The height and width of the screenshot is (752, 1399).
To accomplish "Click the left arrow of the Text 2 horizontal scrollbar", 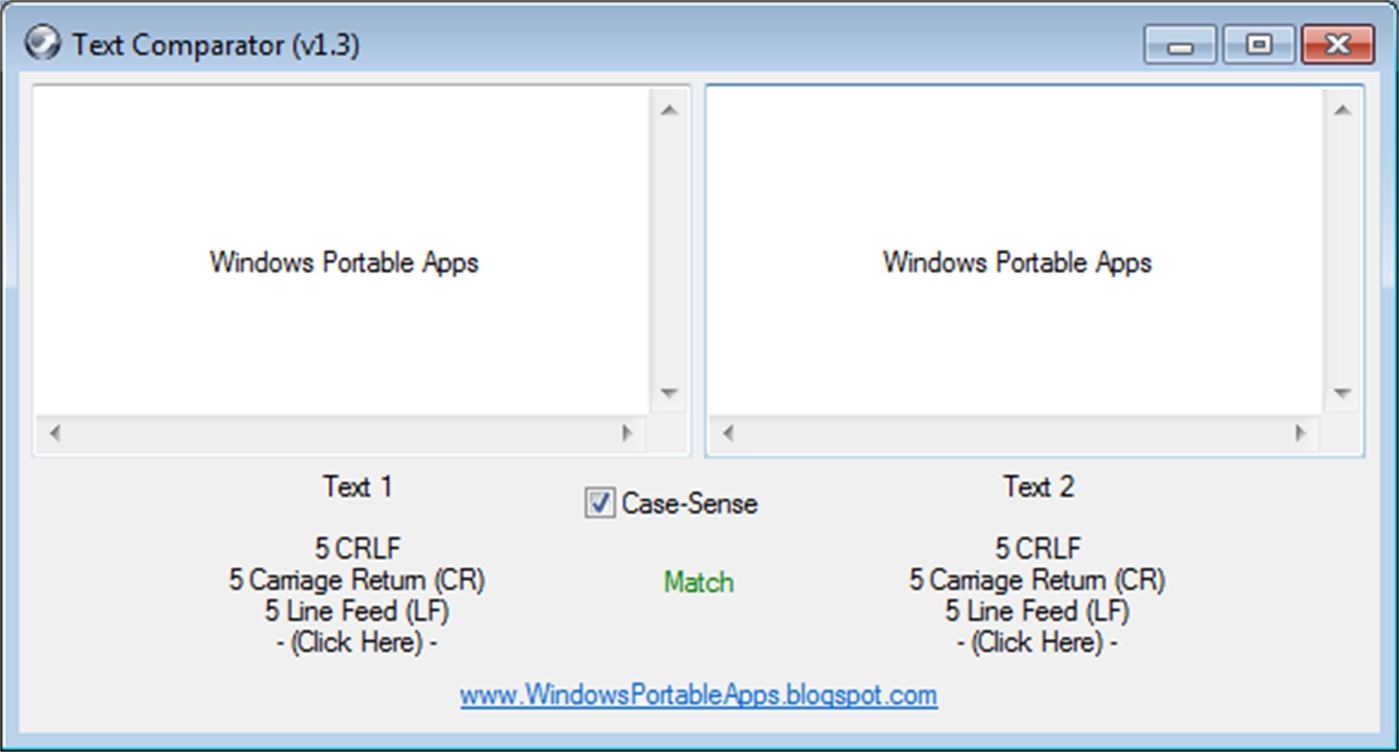I will coord(728,434).
